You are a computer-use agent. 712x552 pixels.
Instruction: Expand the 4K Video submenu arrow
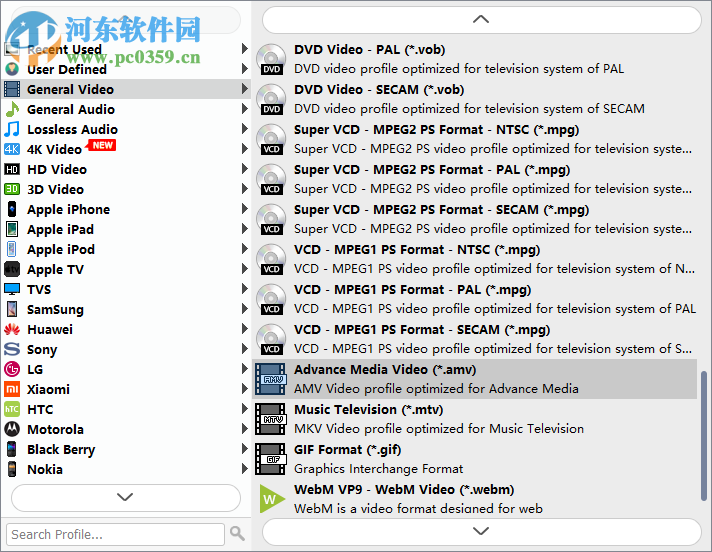[x=244, y=148]
